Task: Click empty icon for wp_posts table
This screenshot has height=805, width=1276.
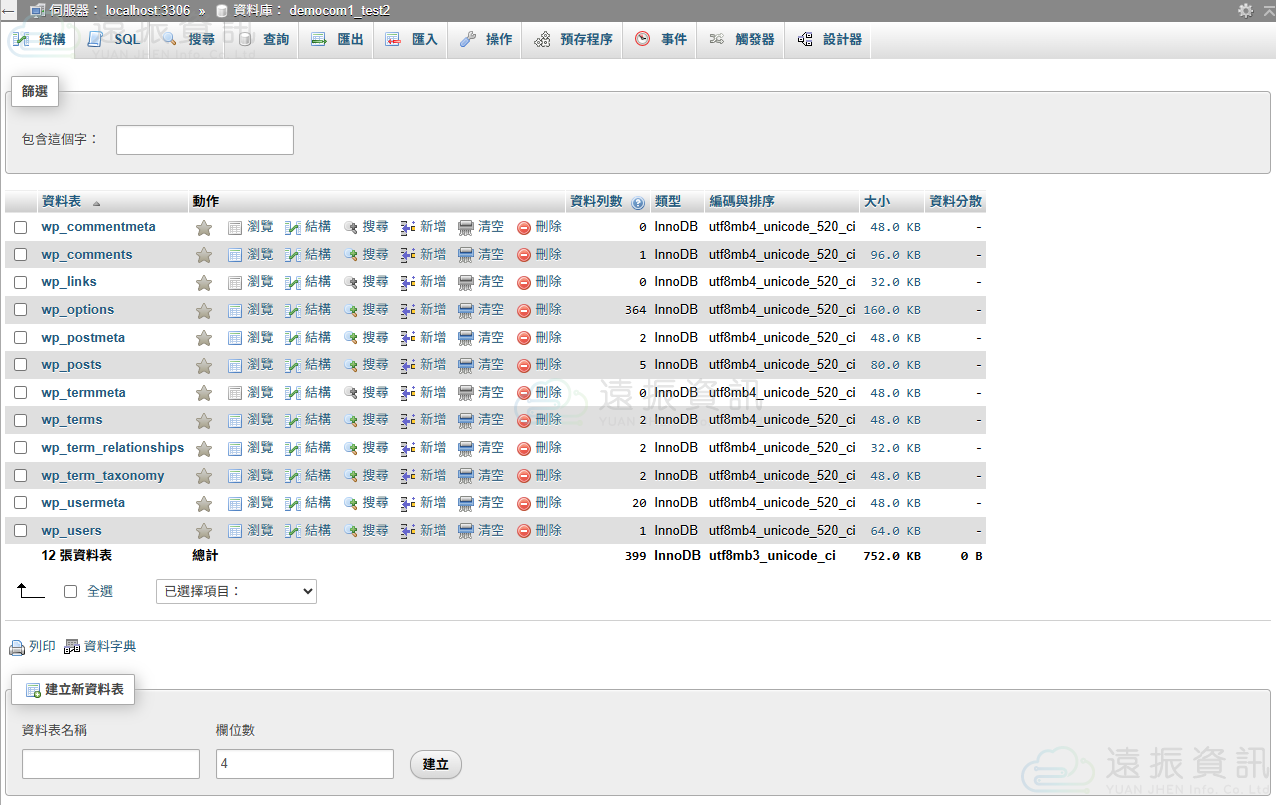Action: point(466,366)
